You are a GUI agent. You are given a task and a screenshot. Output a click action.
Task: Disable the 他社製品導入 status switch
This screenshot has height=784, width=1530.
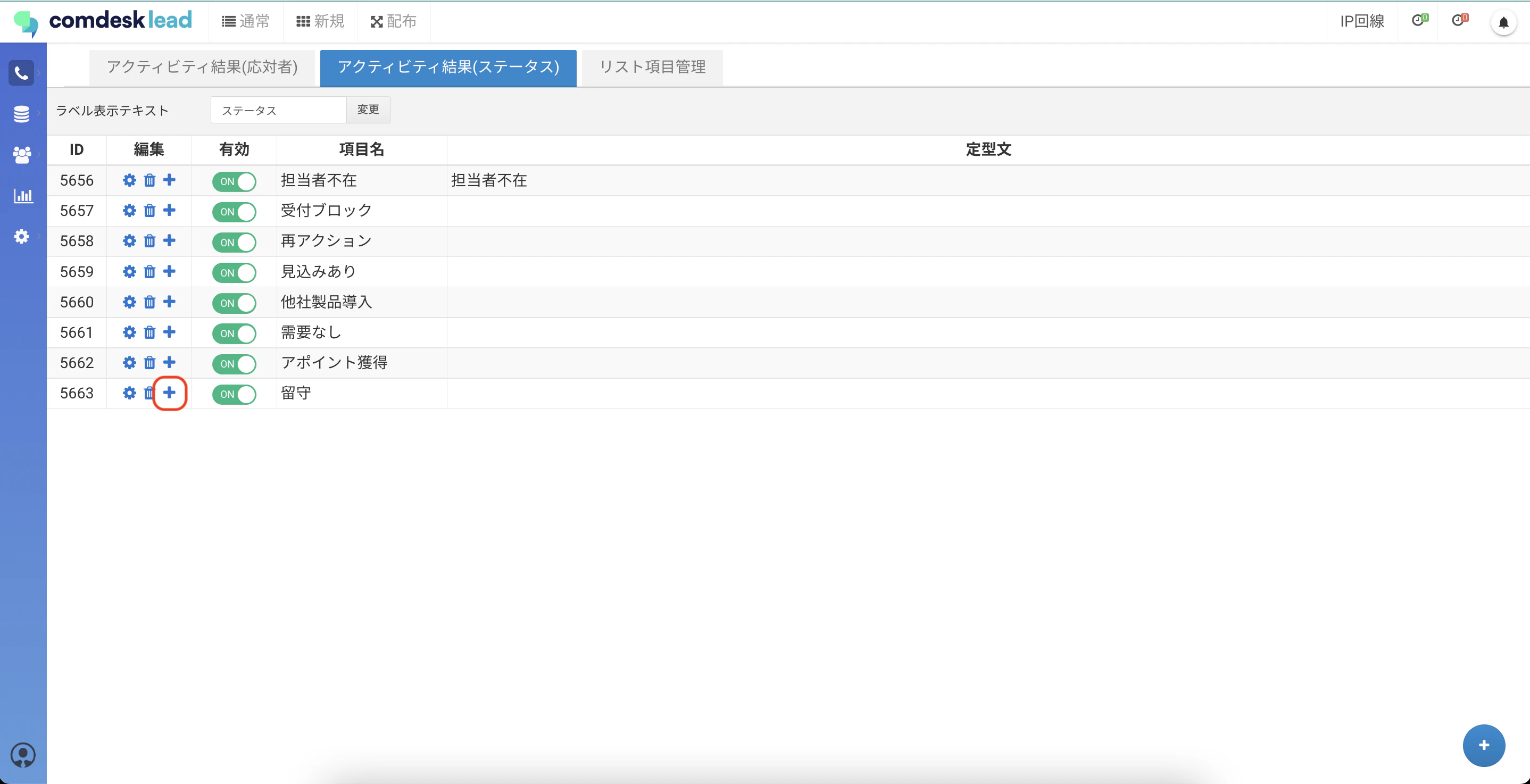click(234, 303)
